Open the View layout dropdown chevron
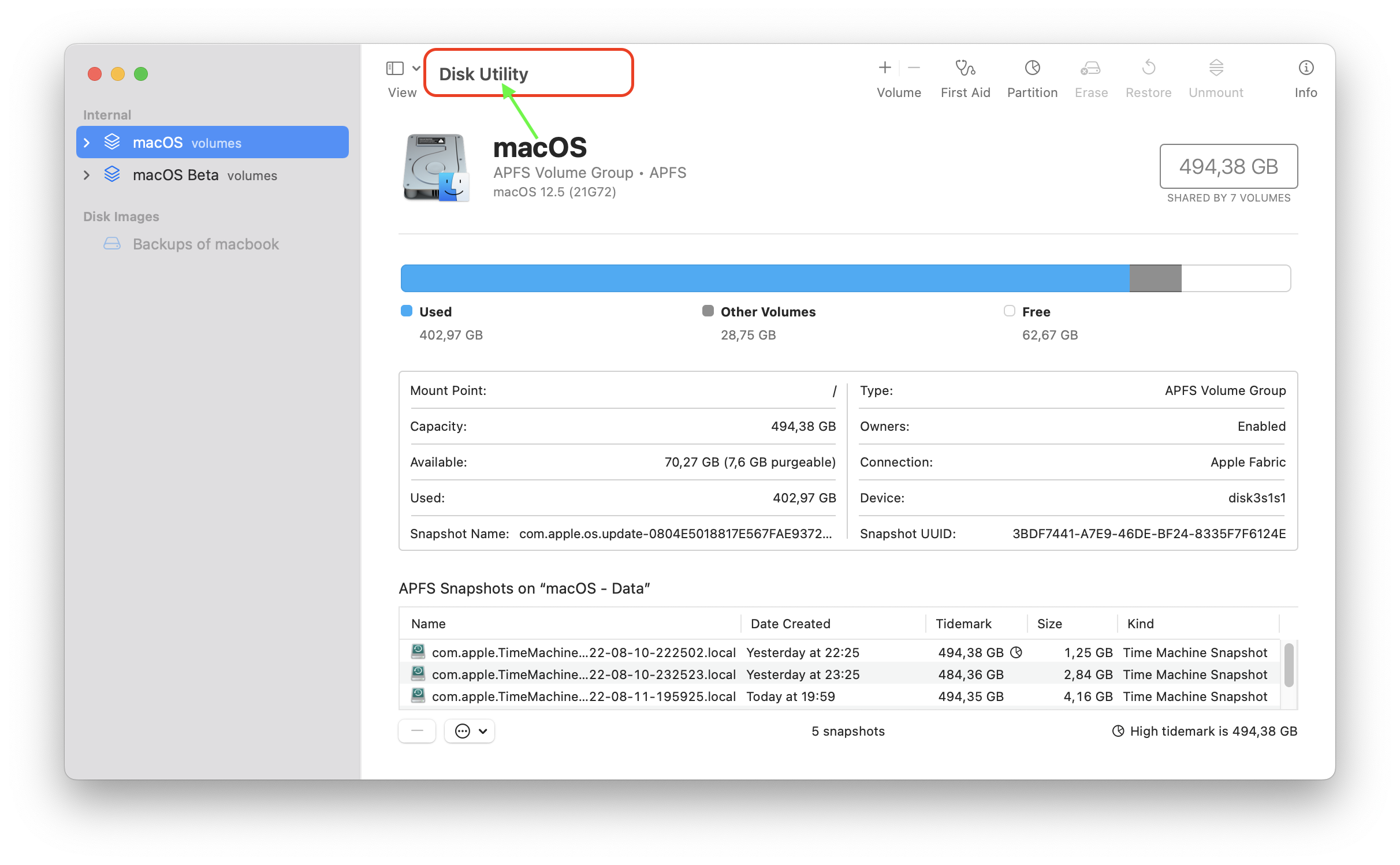 tap(417, 68)
